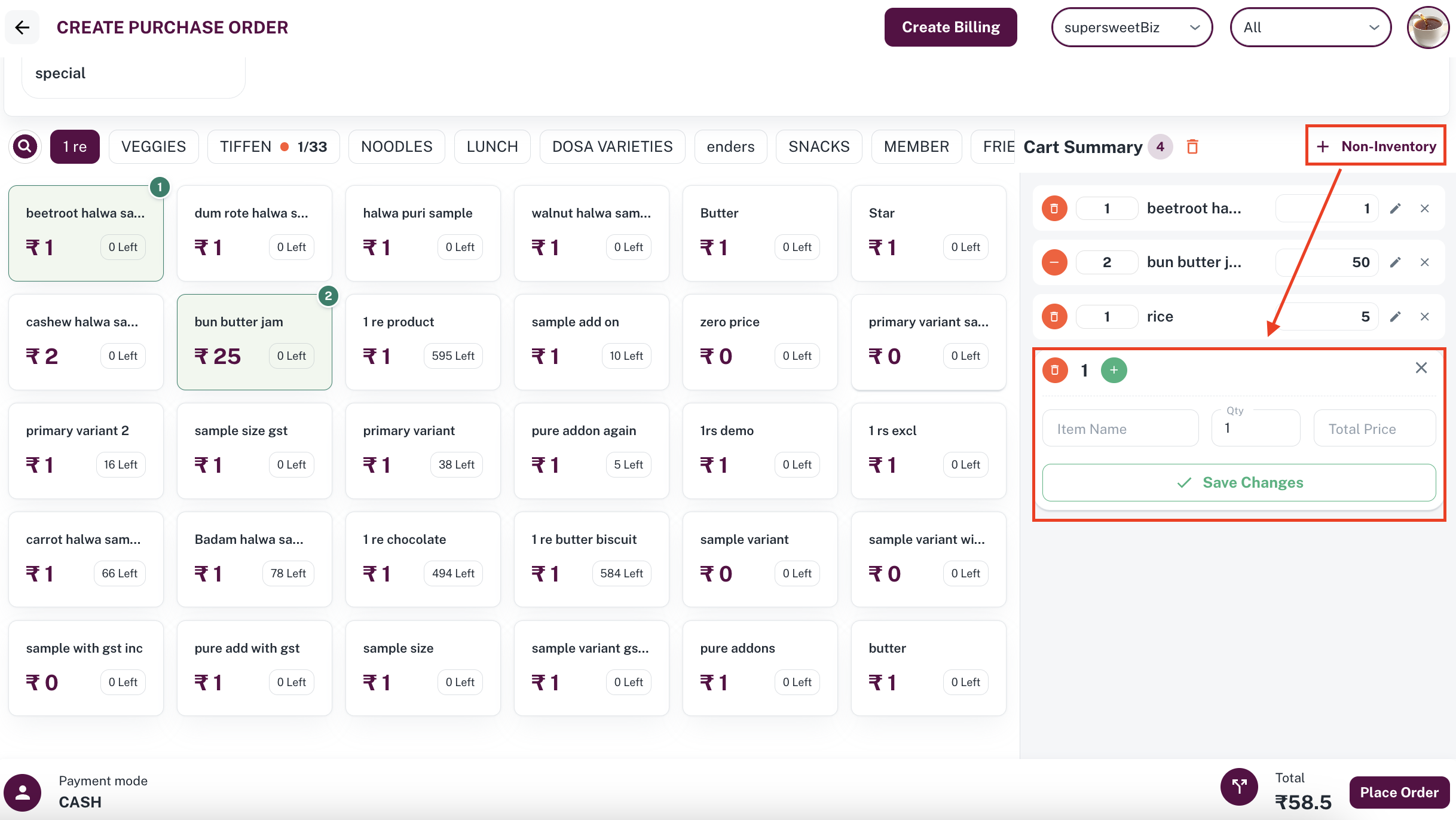Click the Create Billing button
Viewport: 1456px width, 820px height.
pos(950,27)
